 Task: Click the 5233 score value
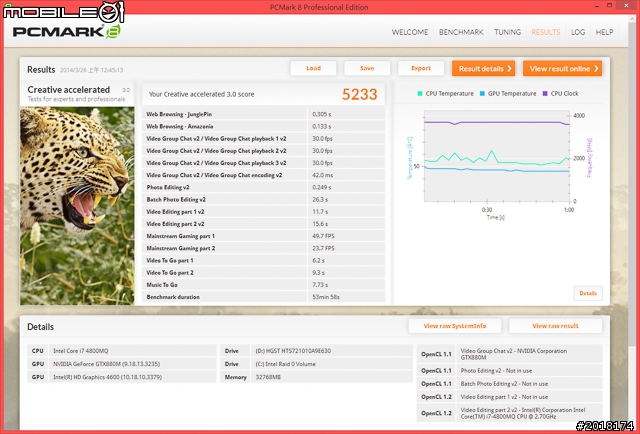pos(360,94)
